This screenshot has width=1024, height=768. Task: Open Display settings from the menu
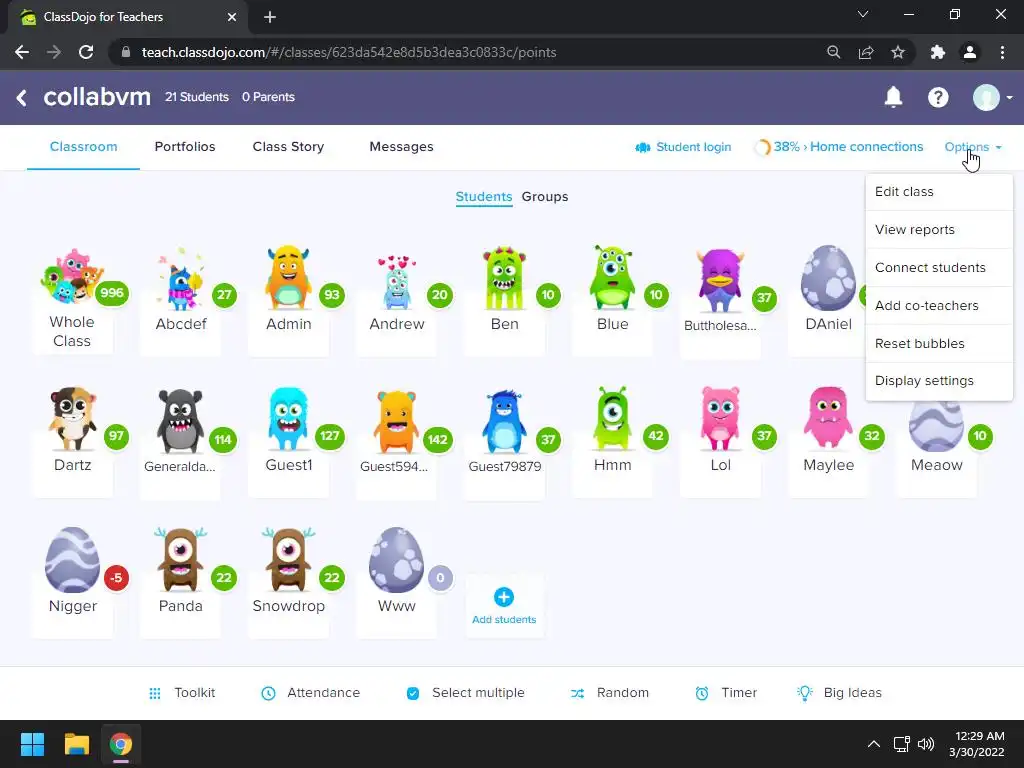(x=939, y=381)
